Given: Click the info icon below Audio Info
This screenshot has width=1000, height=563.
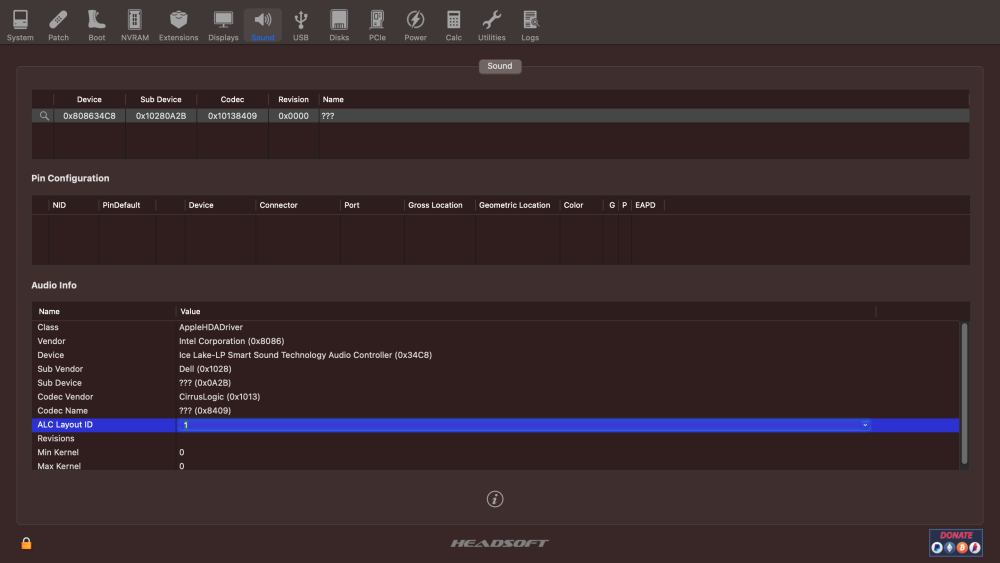Looking at the screenshot, I should pyautogui.click(x=495, y=499).
